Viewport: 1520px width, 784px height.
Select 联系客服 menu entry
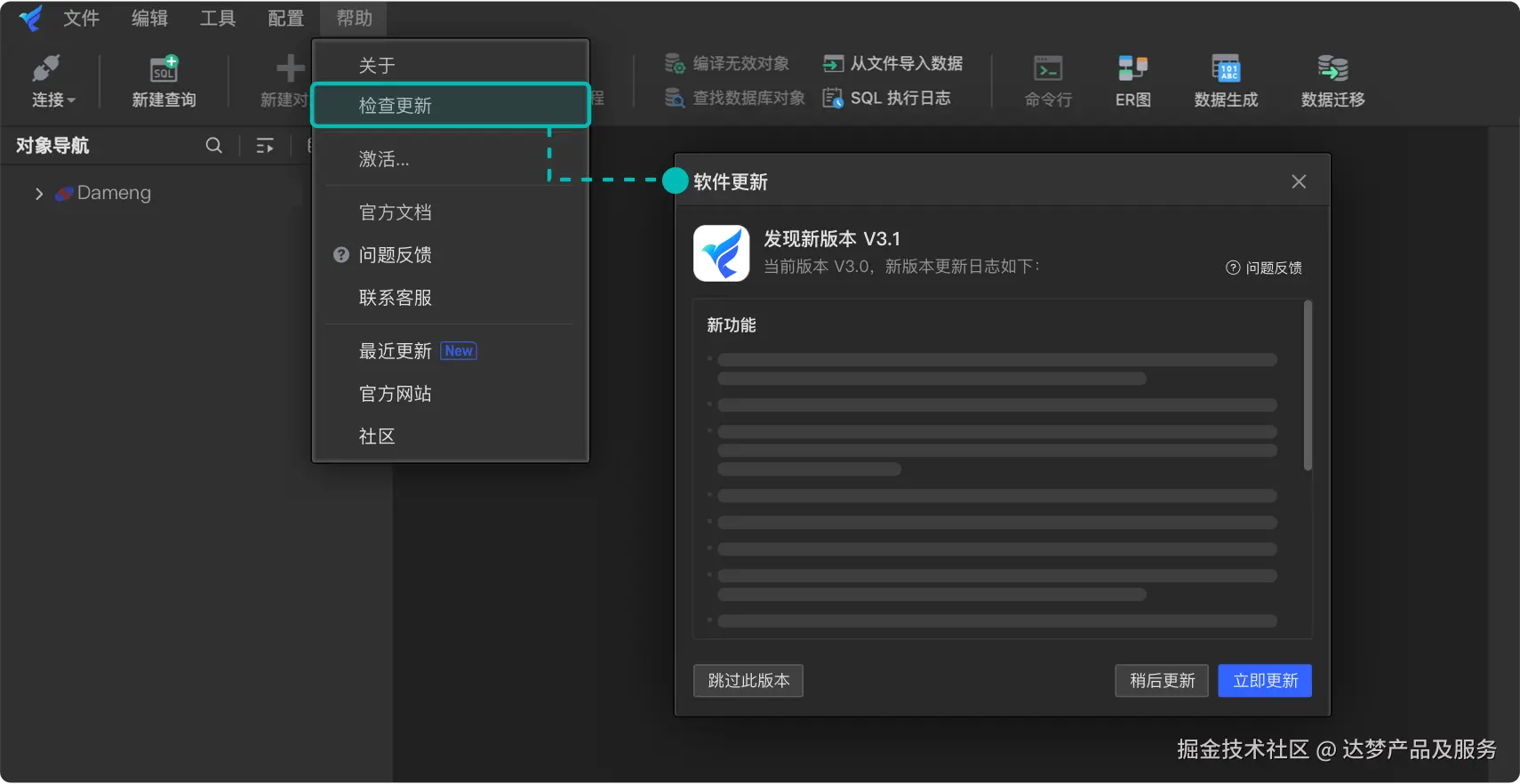coord(451,298)
